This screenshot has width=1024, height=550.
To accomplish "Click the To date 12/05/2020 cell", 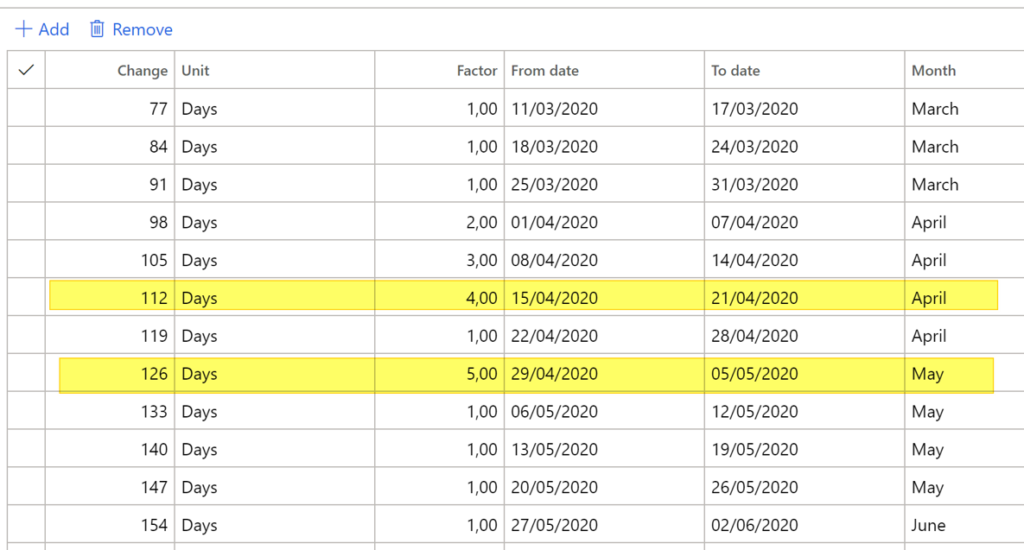I will coord(805,412).
